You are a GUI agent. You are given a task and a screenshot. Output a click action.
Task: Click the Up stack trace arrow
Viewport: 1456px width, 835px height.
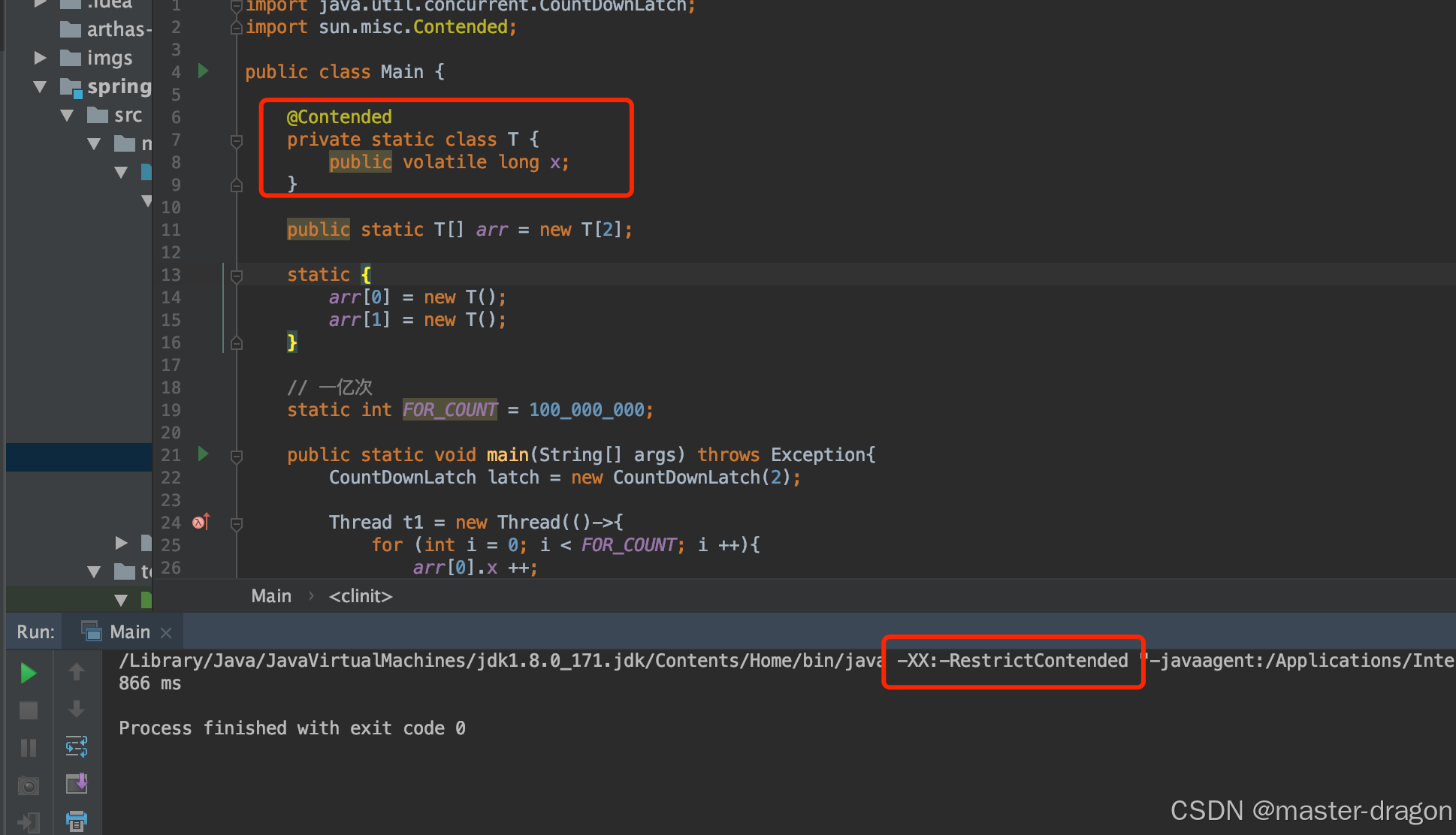click(x=76, y=672)
